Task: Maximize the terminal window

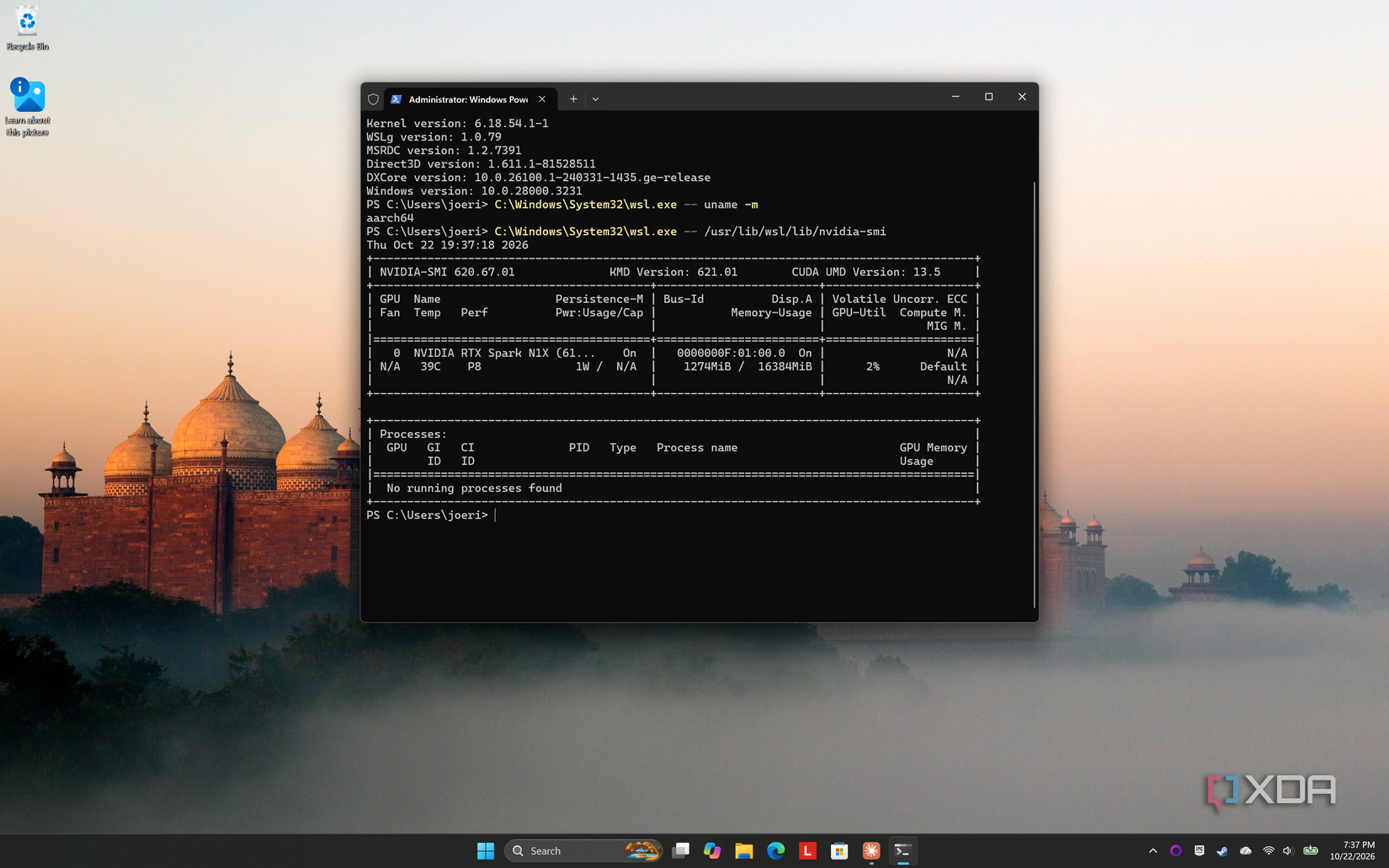Action: 988,97
